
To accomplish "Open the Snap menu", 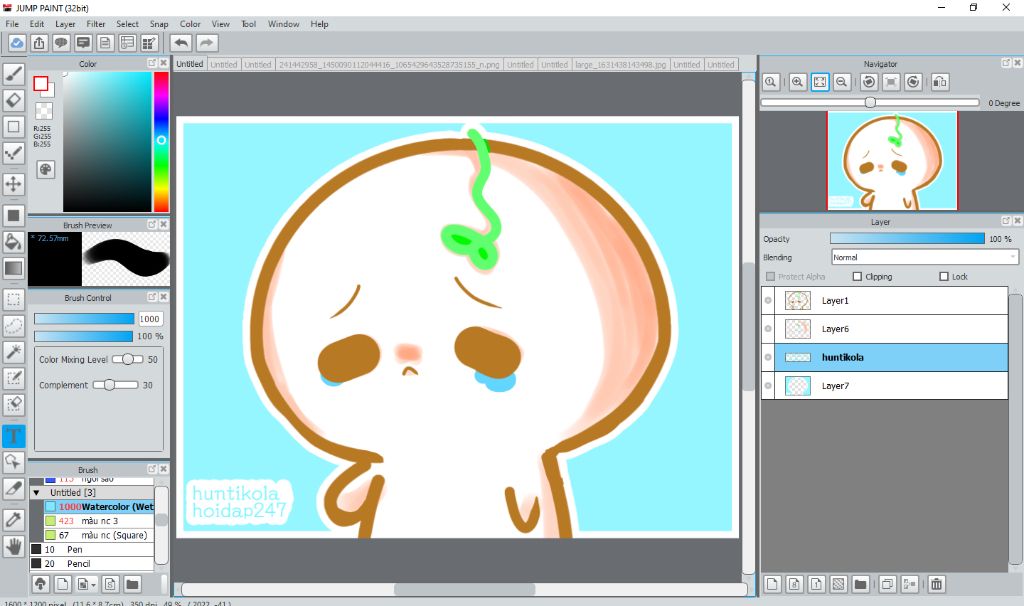I will click(159, 24).
